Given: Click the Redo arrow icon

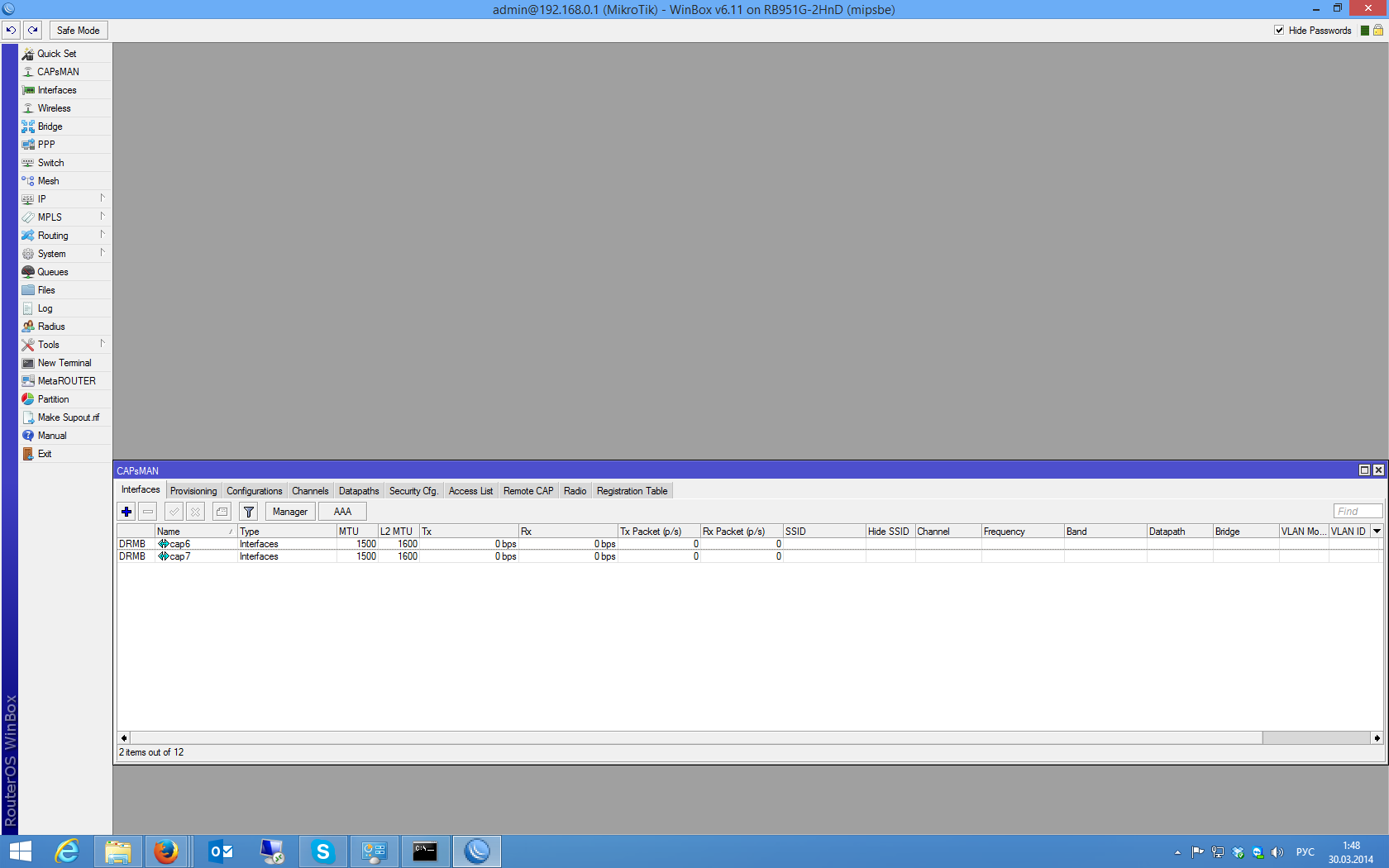Looking at the screenshot, I should pyautogui.click(x=32, y=31).
